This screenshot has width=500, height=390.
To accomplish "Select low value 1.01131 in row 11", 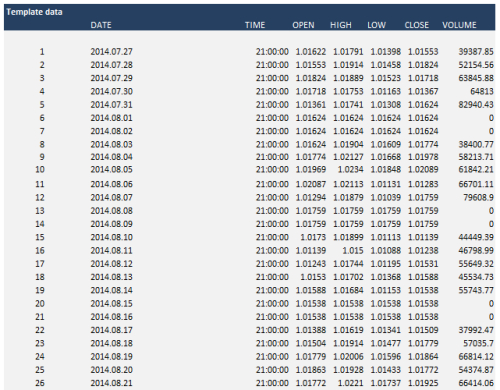I will [386, 184].
